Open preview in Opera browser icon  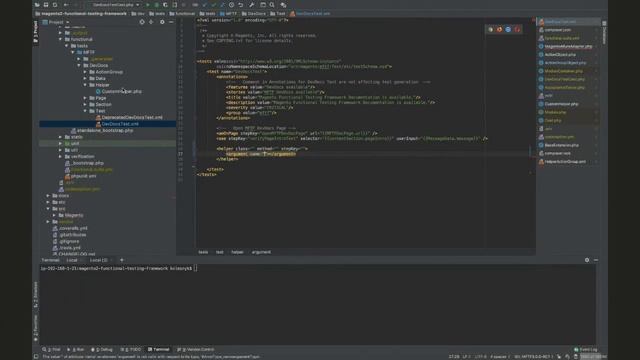tap(517, 29)
